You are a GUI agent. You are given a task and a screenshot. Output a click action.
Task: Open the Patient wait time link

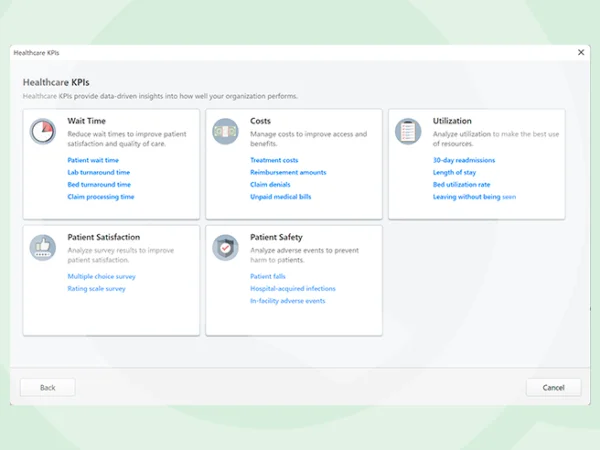coord(92,160)
